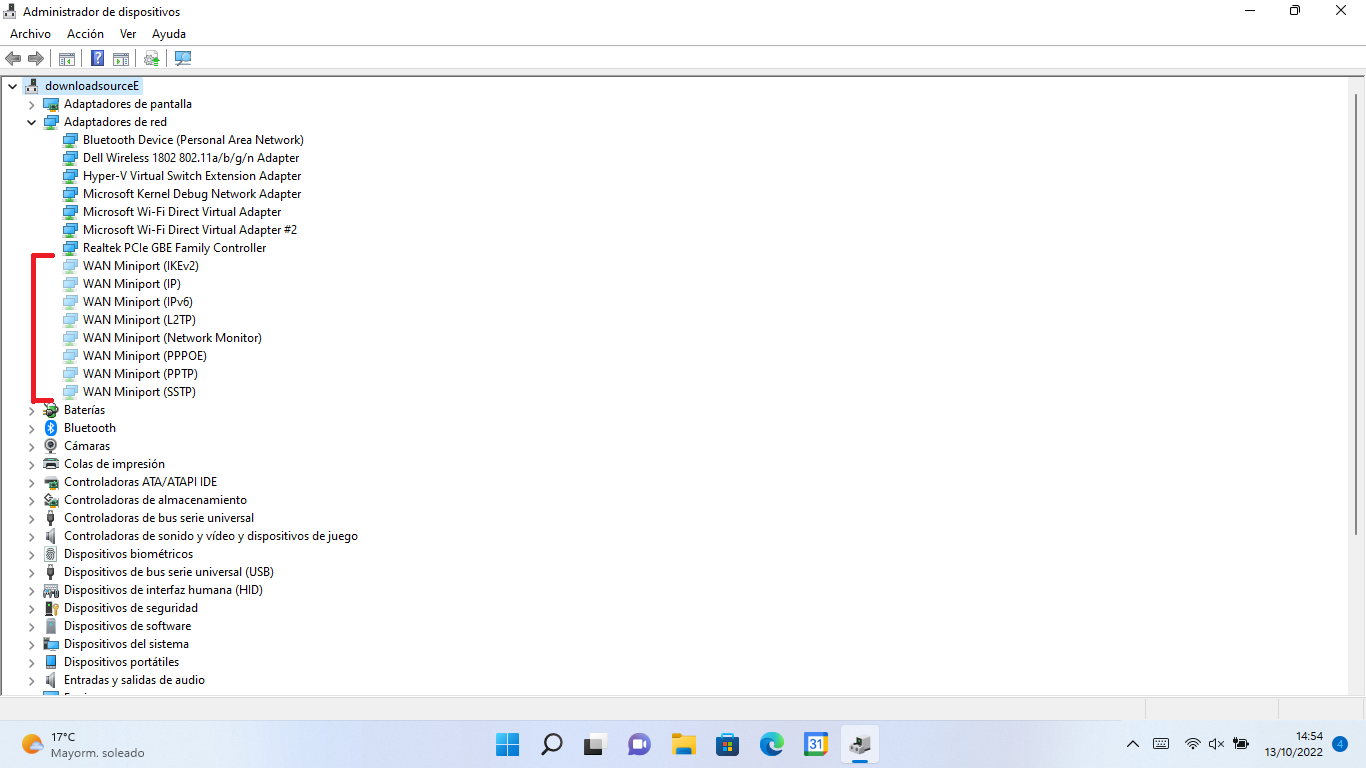Open the Archivo menu

[30, 34]
